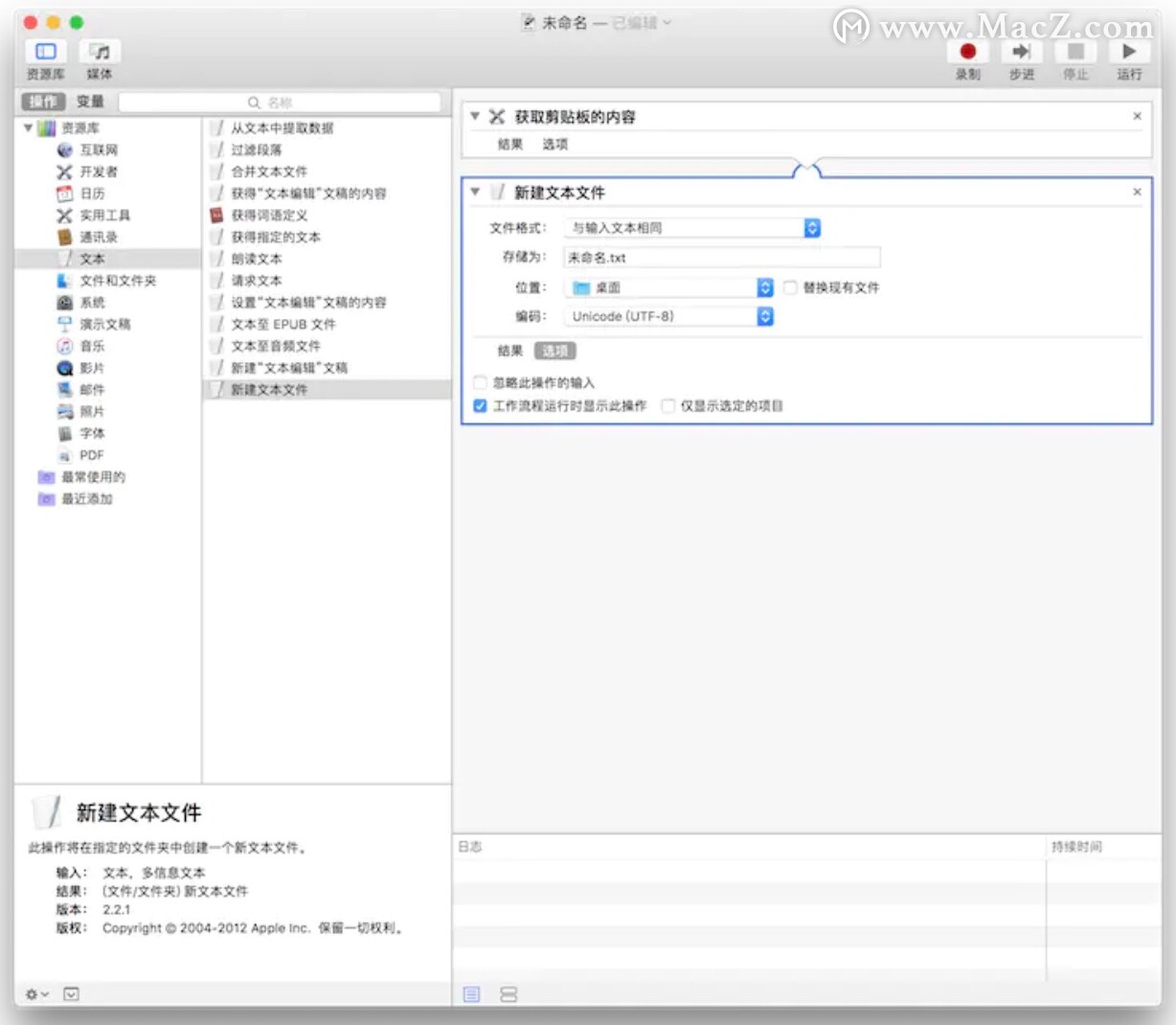Toggle the 资源库 library toolbar button
Image resolution: width=1176 pixels, height=1025 pixels.
point(46,52)
